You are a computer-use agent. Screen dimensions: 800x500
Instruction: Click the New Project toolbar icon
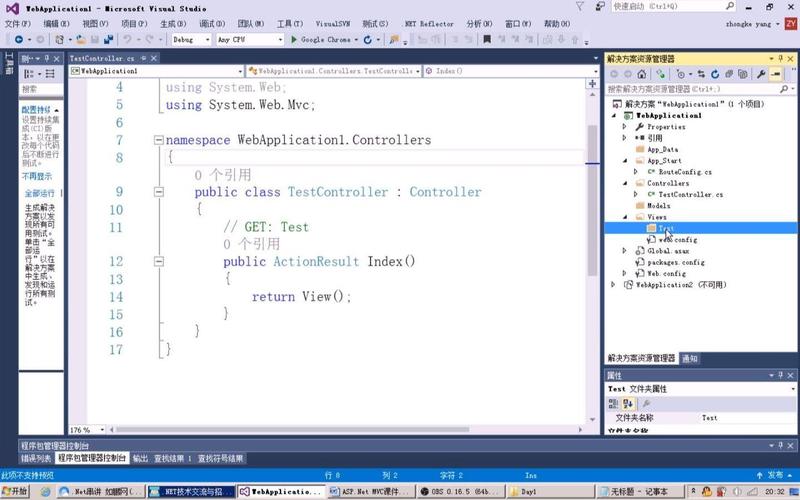(60, 39)
